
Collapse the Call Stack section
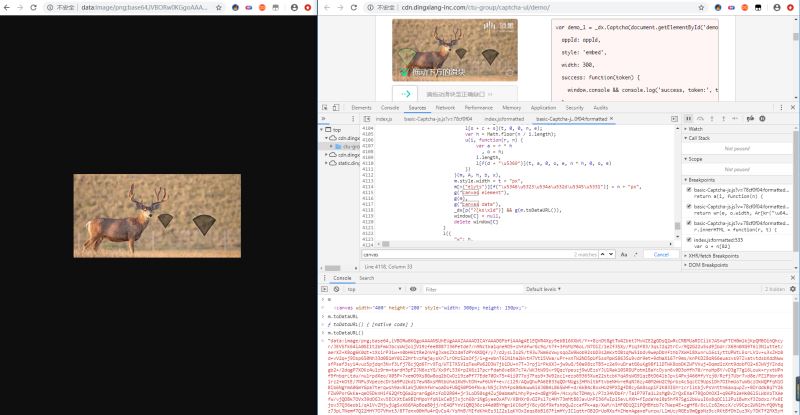pos(712,138)
